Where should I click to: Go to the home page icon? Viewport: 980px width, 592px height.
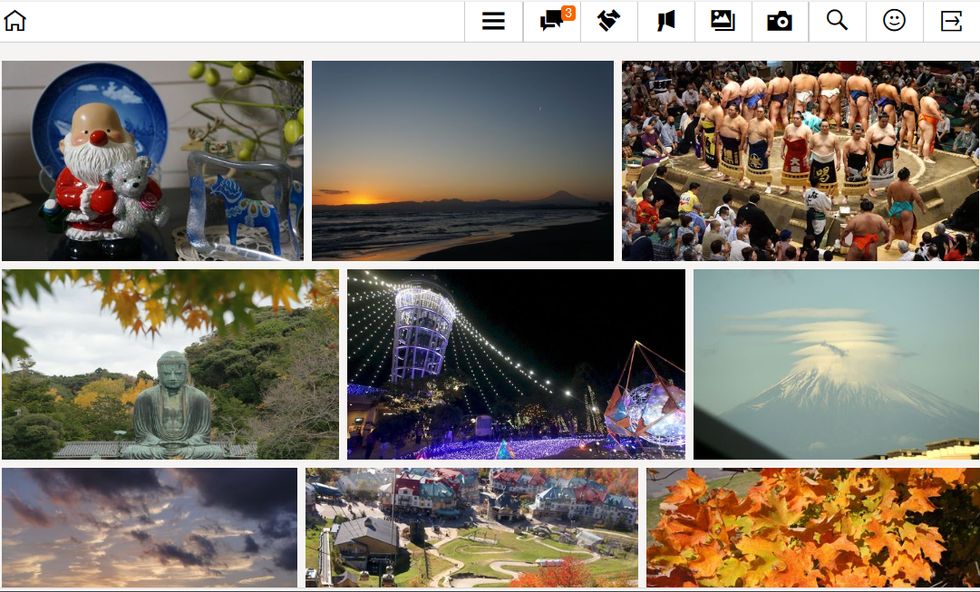point(15,21)
